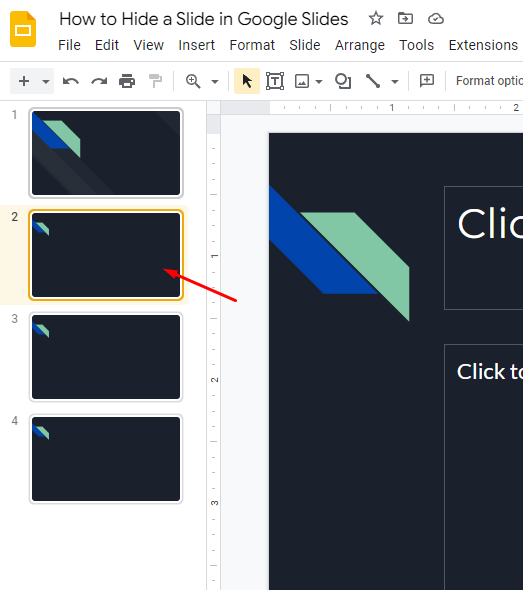Star the presentation
Image resolution: width=523 pixels, height=590 pixels.
[376, 18]
